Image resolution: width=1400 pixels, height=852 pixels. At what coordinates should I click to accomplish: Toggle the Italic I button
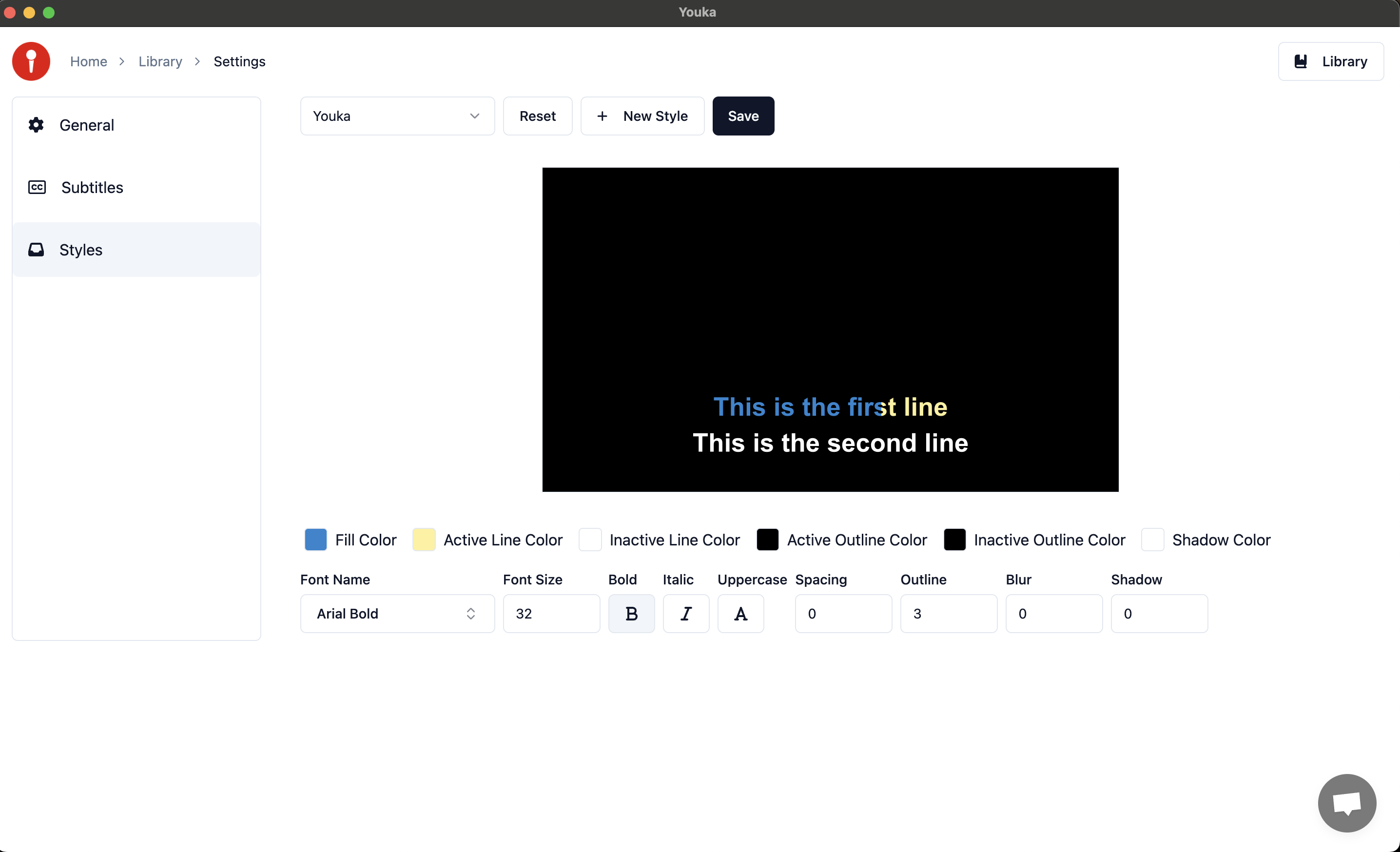pyautogui.click(x=686, y=614)
